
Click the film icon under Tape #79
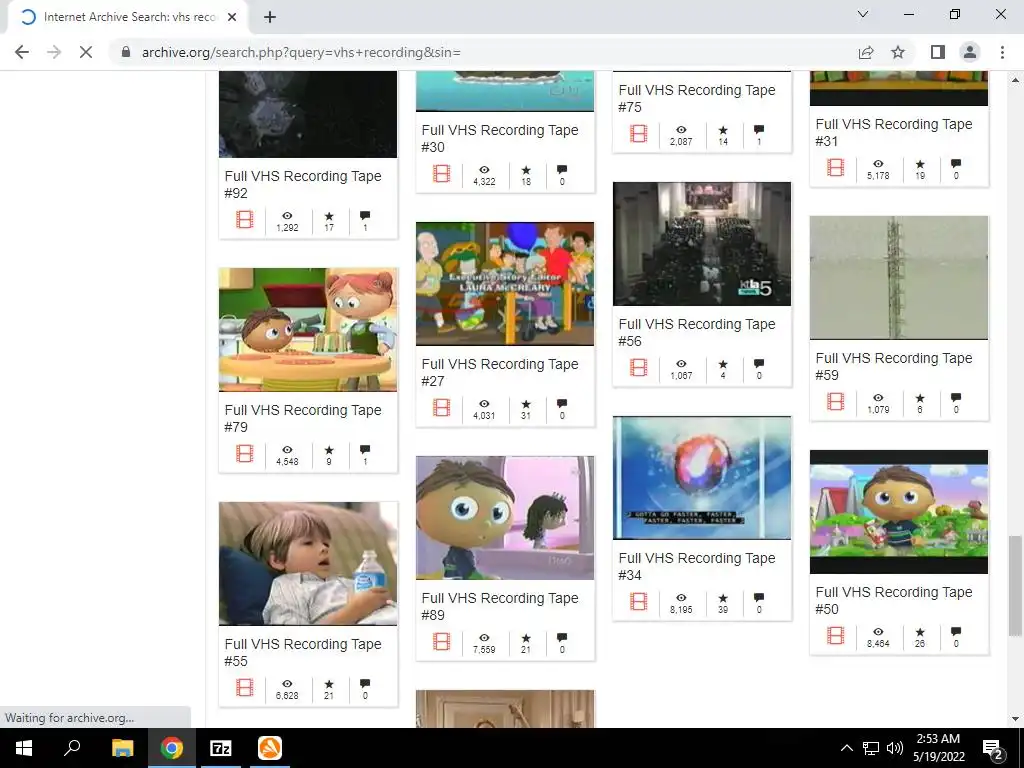click(x=244, y=453)
